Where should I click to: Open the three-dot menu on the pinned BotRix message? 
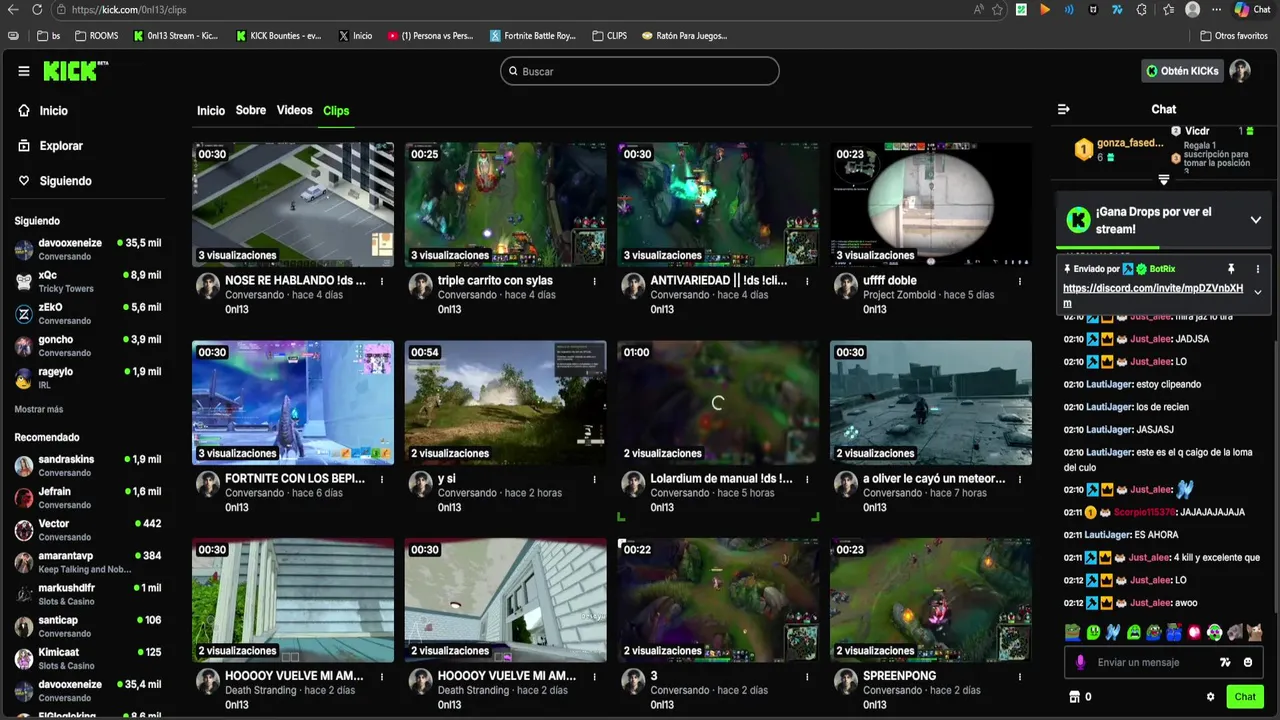1258,269
